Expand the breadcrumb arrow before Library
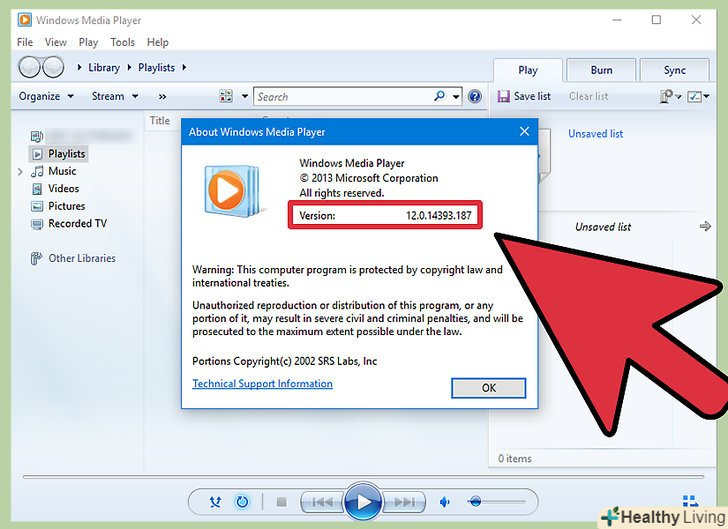Screen dimensions: 728x529 click(79, 67)
